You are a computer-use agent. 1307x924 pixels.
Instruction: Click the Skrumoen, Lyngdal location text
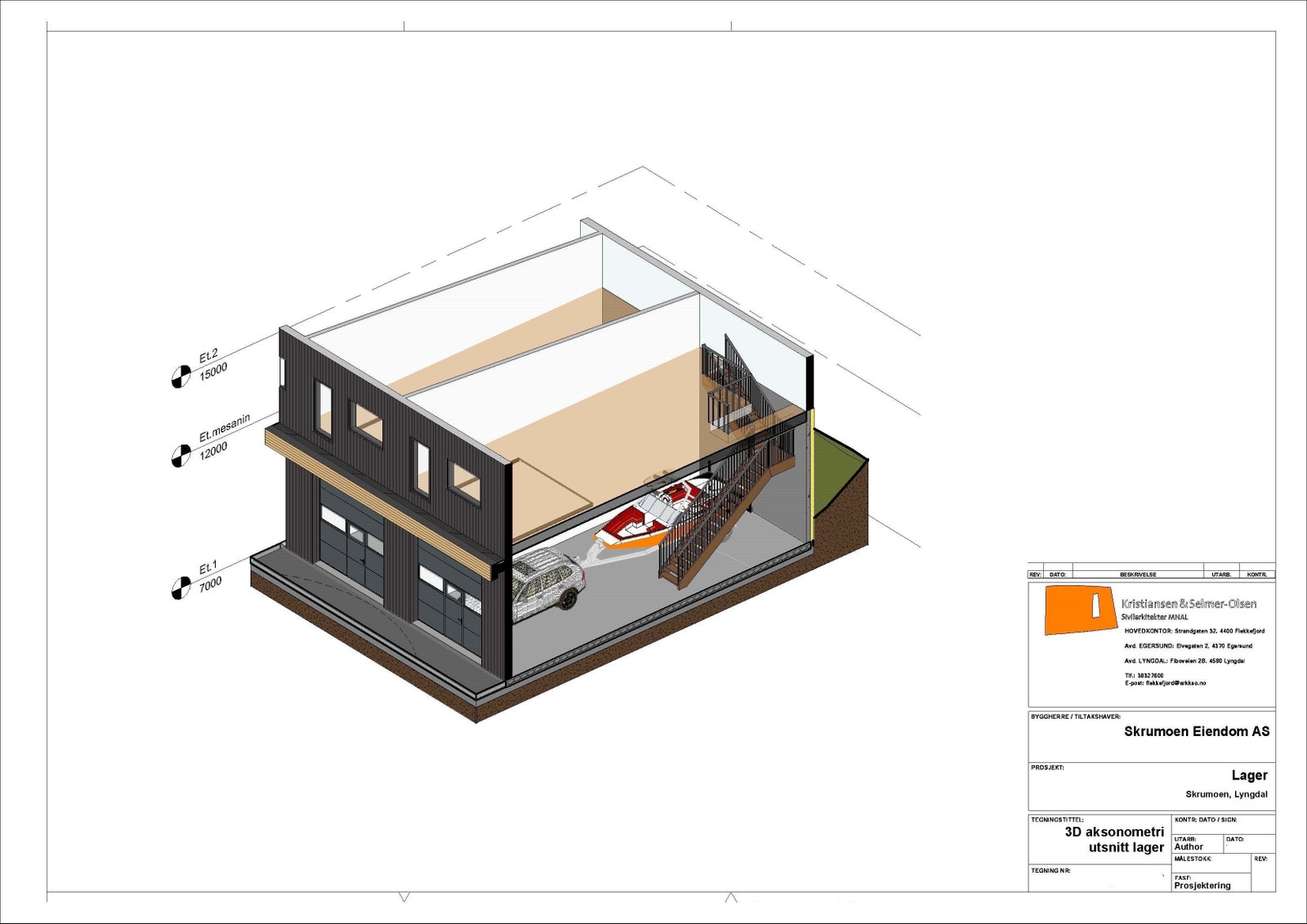[x=1227, y=794]
